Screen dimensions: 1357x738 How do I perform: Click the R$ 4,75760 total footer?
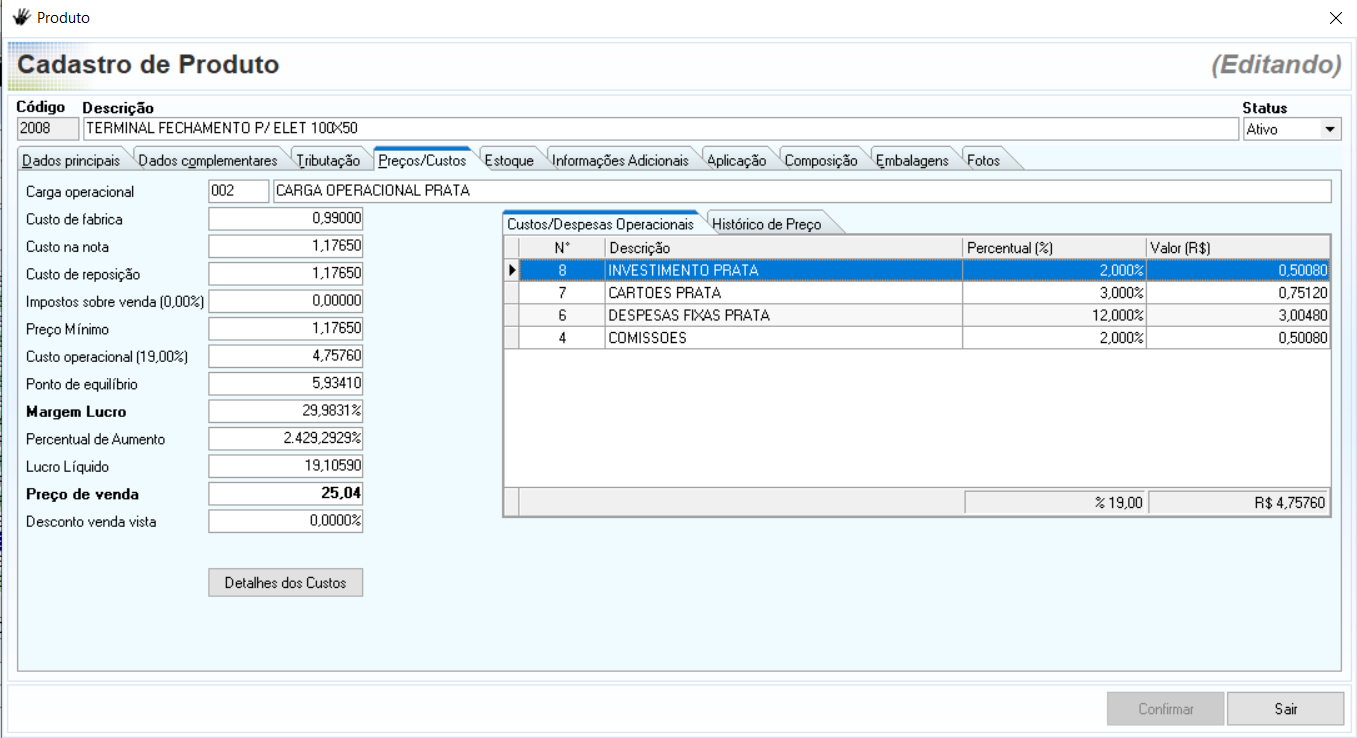[1240, 503]
